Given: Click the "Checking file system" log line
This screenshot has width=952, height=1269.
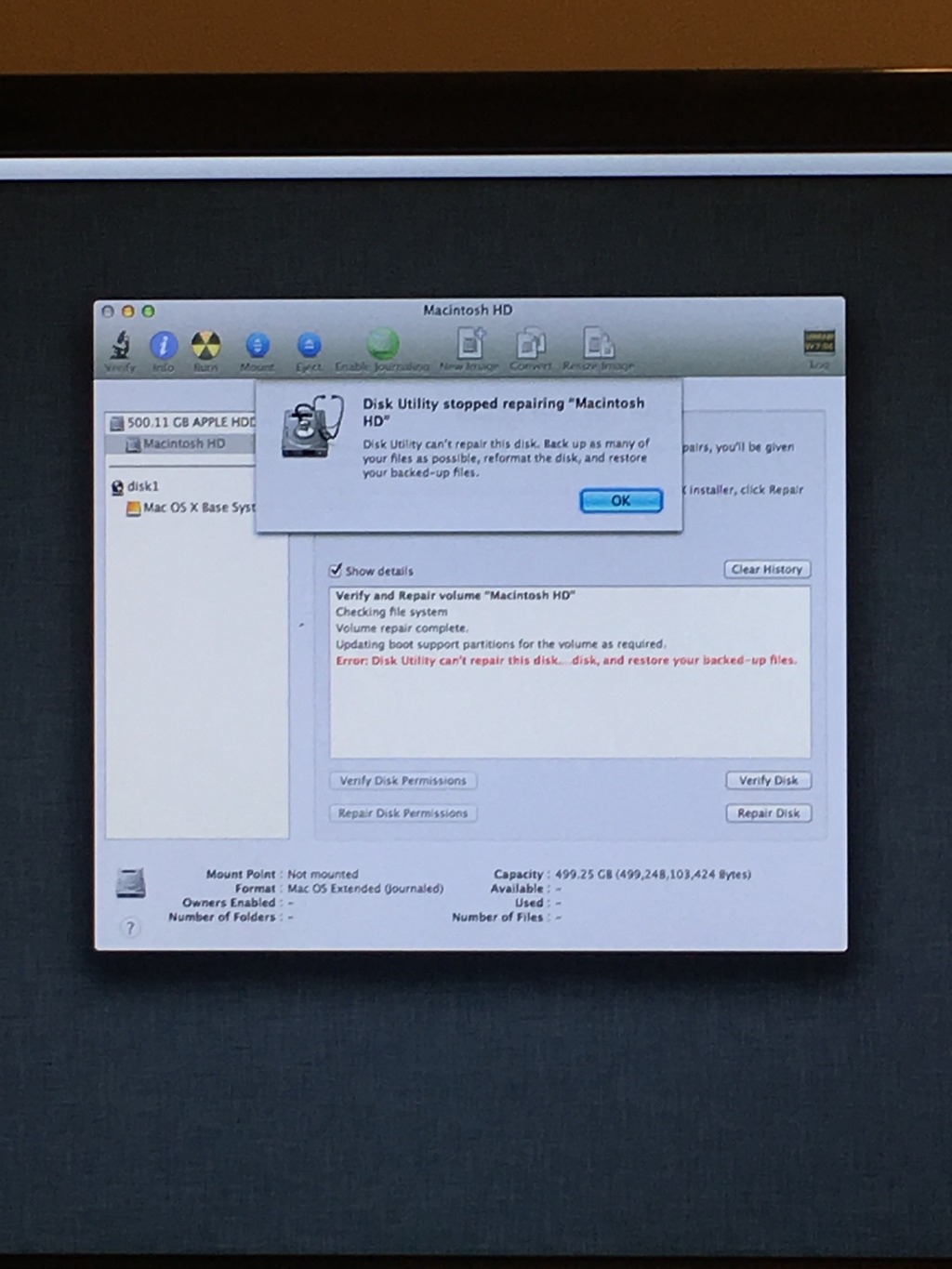Looking at the screenshot, I should [391, 612].
